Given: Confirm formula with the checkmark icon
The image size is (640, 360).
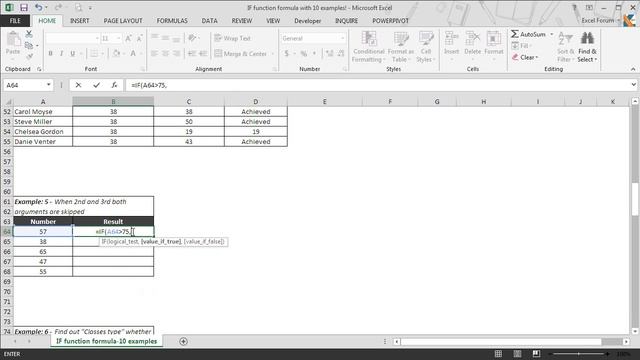Looking at the screenshot, I should coord(96,85).
